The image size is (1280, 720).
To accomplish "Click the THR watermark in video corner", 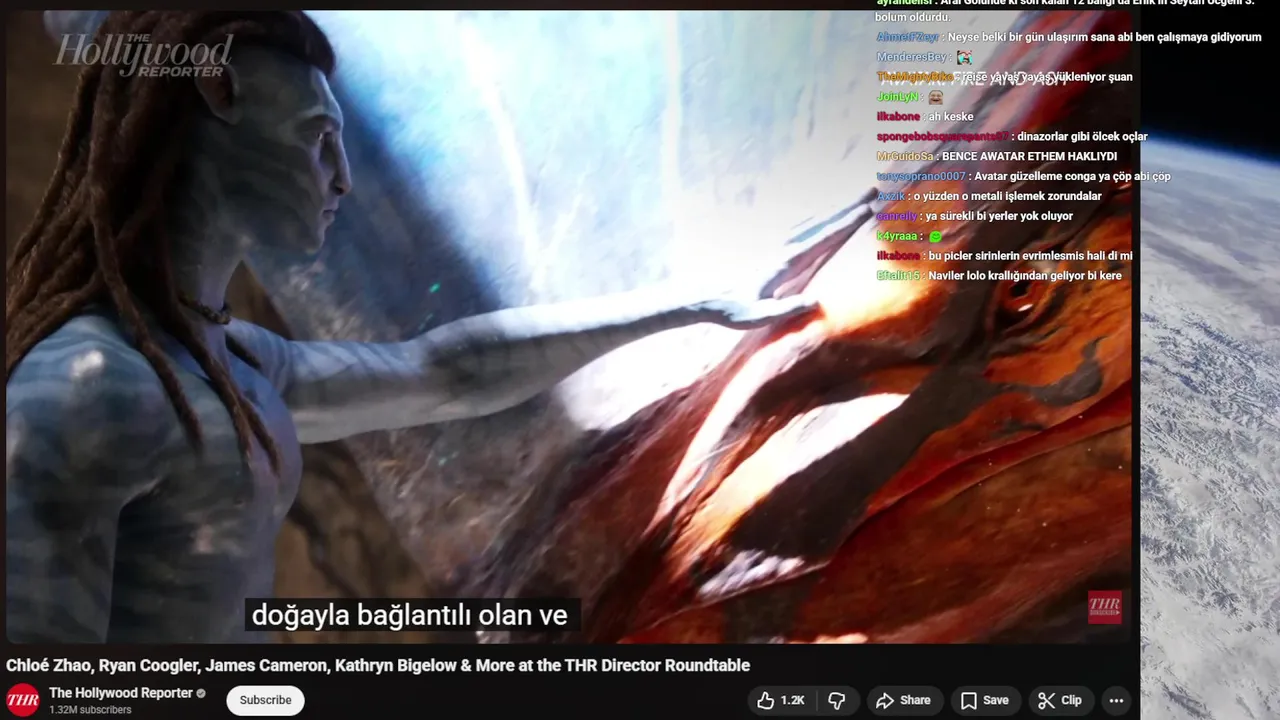I will coord(1104,607).
